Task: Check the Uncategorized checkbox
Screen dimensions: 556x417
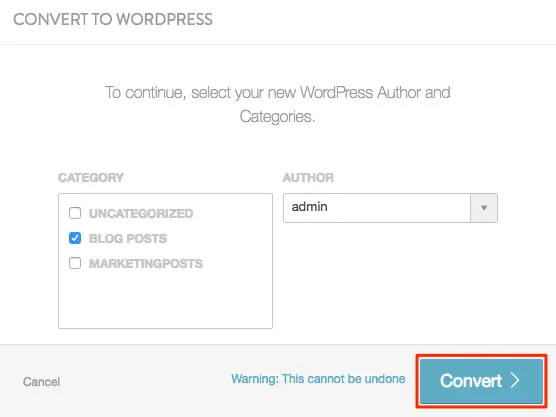Action: [x=75, y=213]
